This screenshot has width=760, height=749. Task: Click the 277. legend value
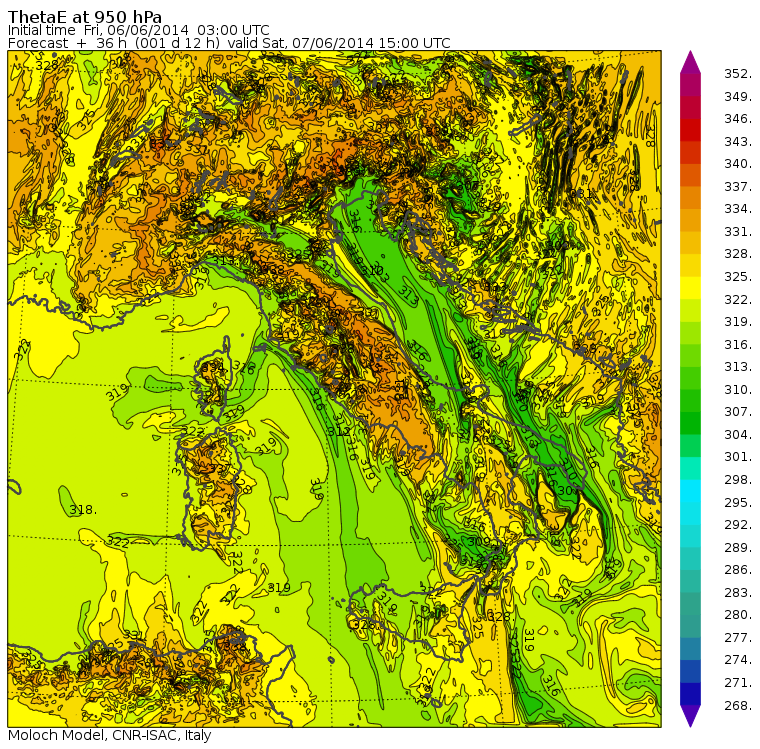tap(738, 638)
